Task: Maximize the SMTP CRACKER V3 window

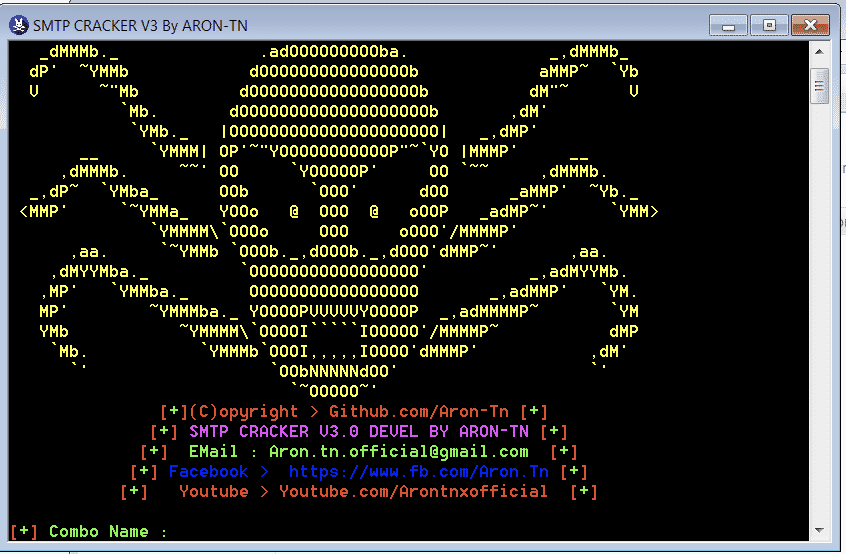Action: coord(769,25)
